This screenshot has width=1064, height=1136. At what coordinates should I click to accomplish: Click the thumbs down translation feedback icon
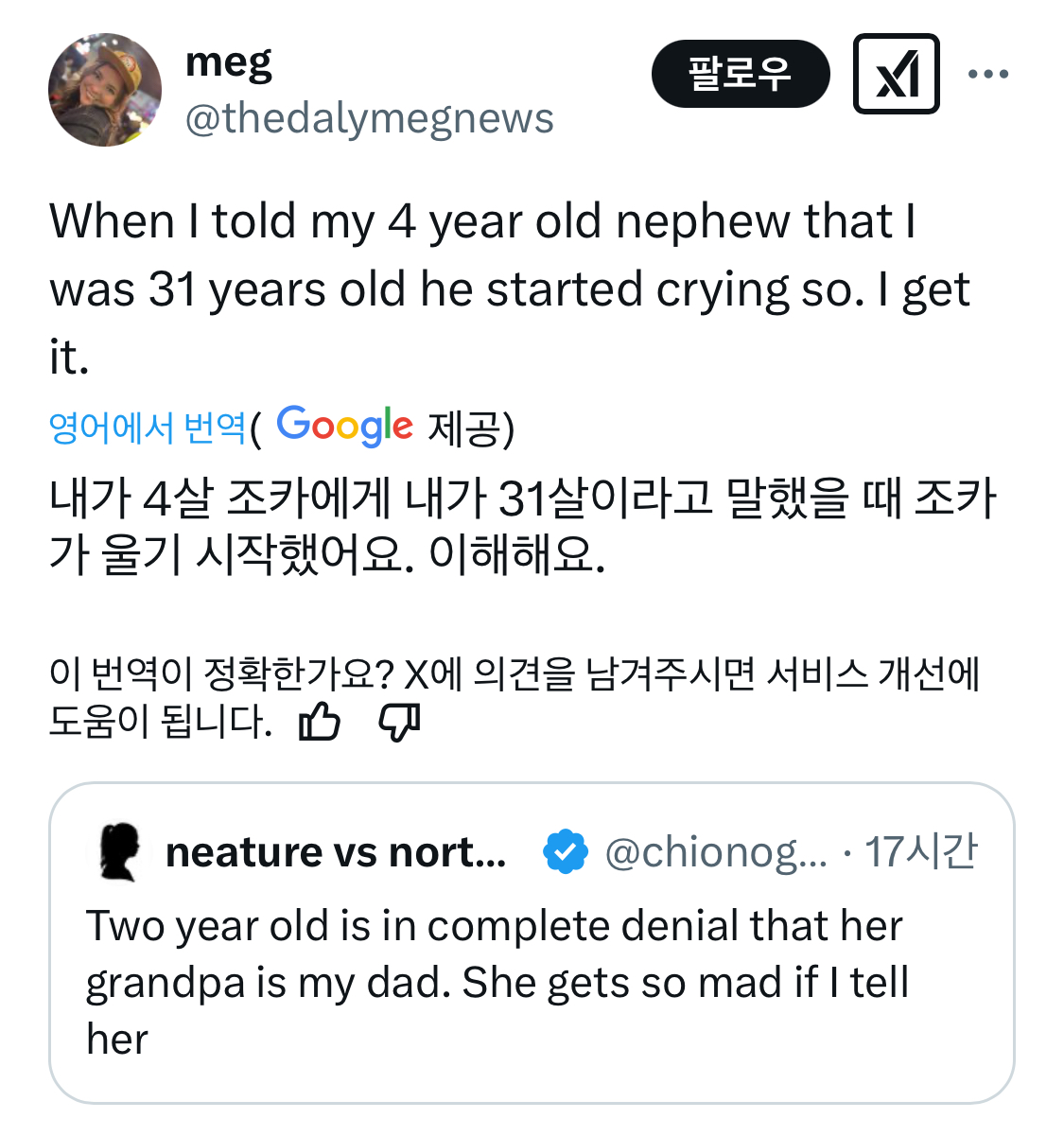point(399,724)
